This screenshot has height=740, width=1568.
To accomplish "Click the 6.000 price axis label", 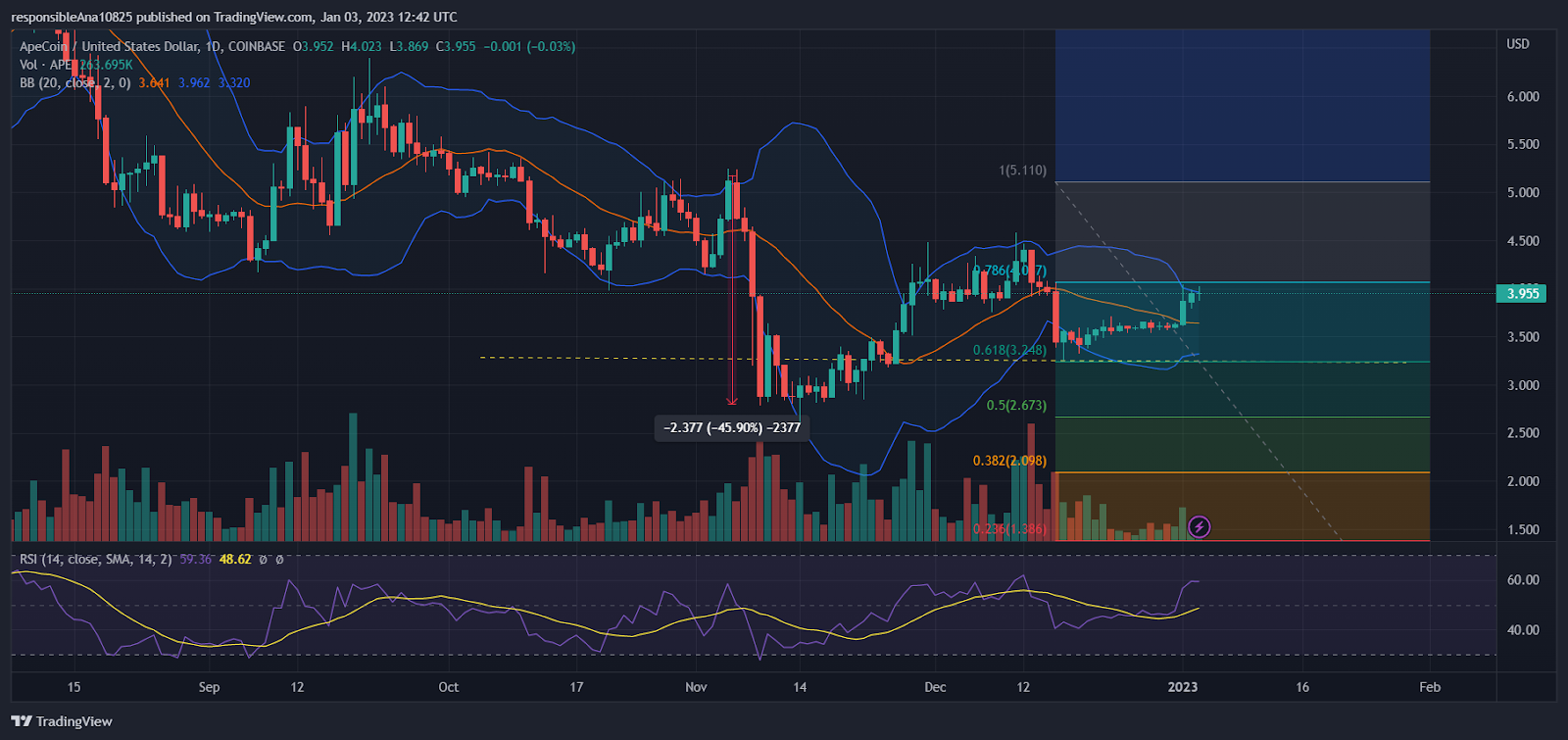I will 1523,97.
